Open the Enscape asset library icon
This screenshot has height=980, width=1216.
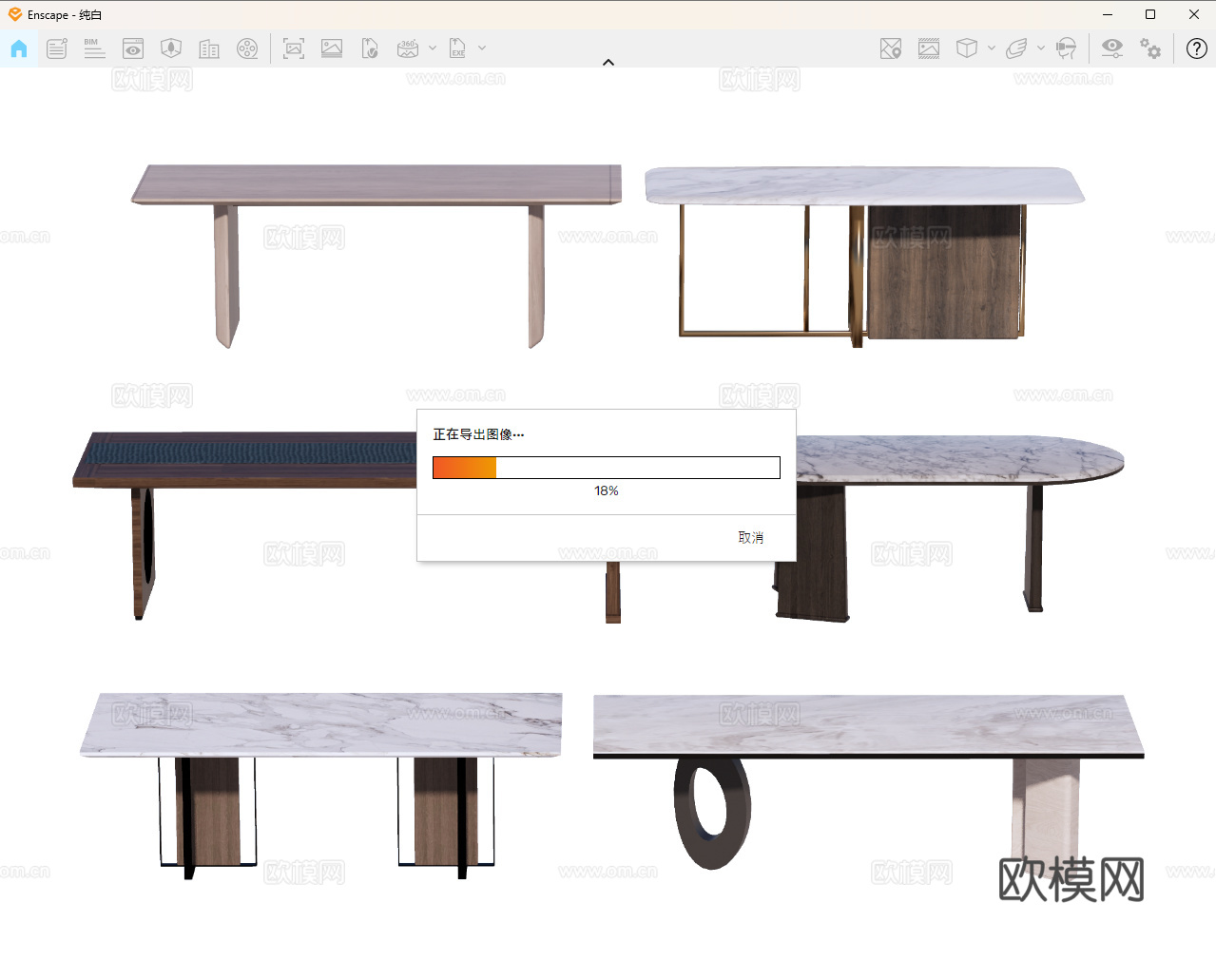pos(171,48)
